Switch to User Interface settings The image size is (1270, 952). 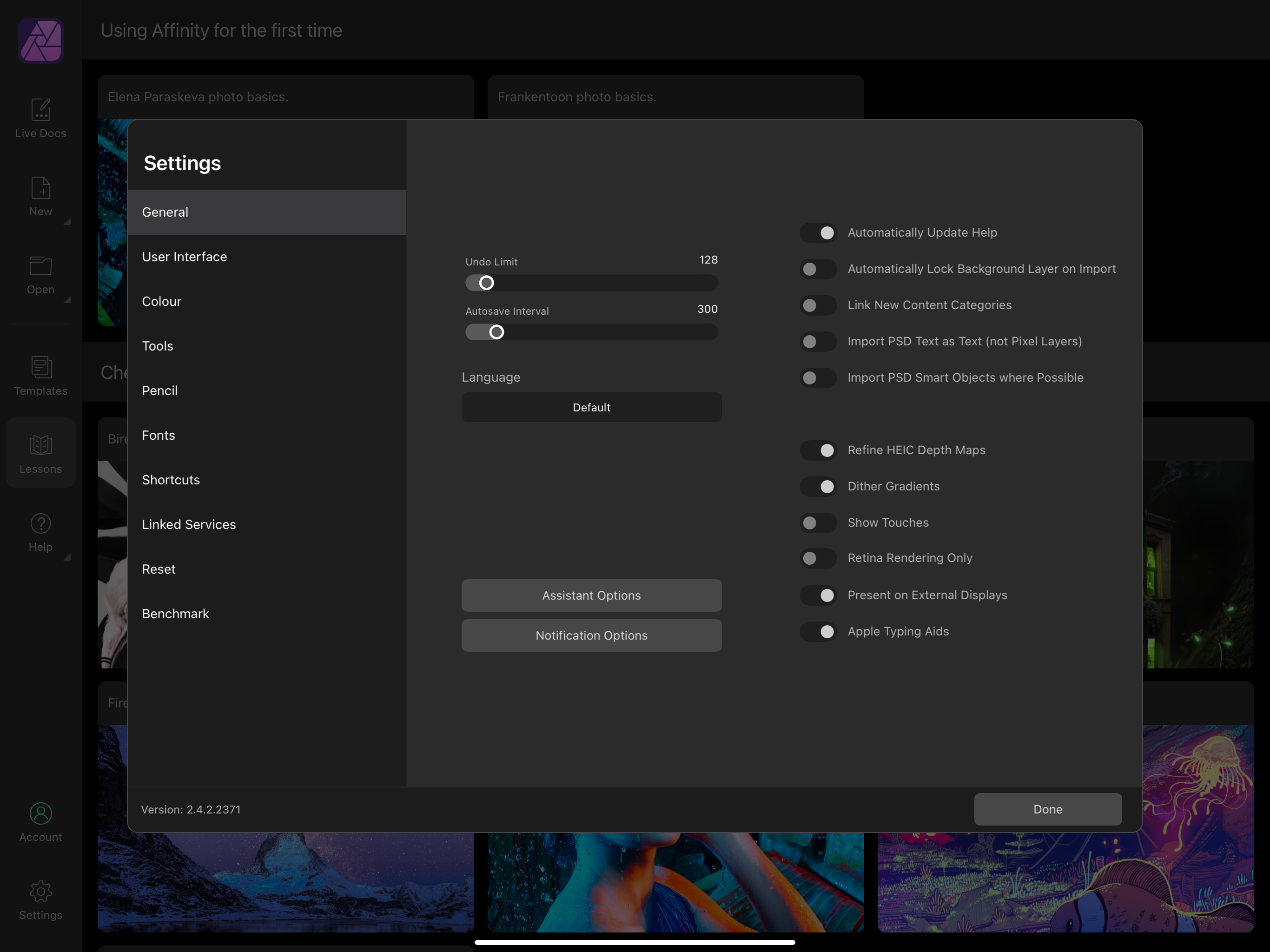click(266, 257)
